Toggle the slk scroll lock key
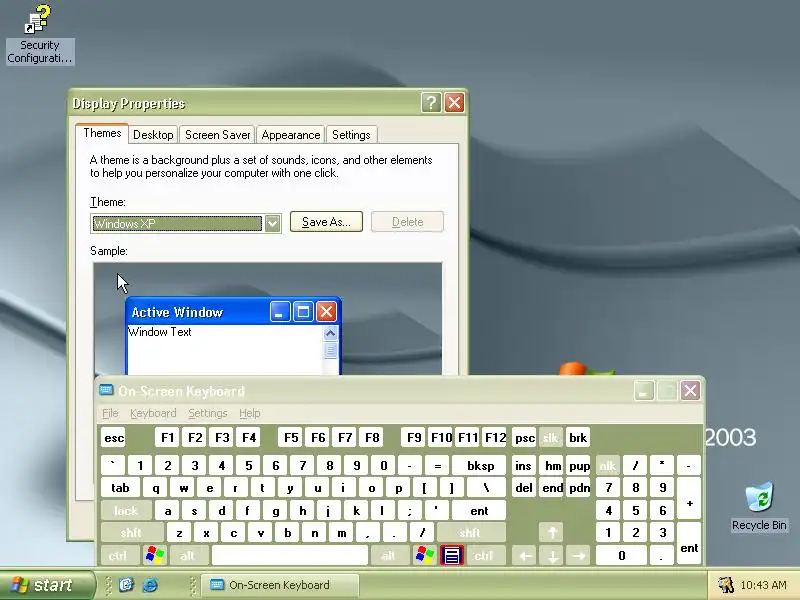Image resolution: width=800 pixels, height=600 pixels. coord(550,438)
